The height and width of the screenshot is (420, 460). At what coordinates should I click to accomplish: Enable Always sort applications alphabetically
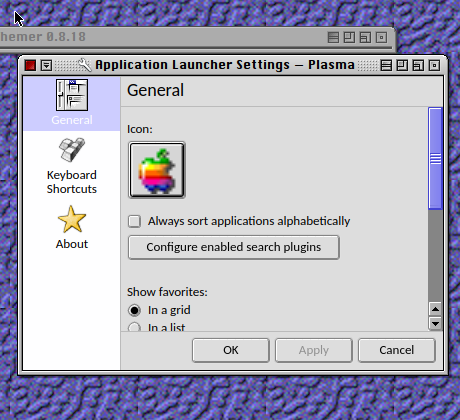[x=135, y=221]
